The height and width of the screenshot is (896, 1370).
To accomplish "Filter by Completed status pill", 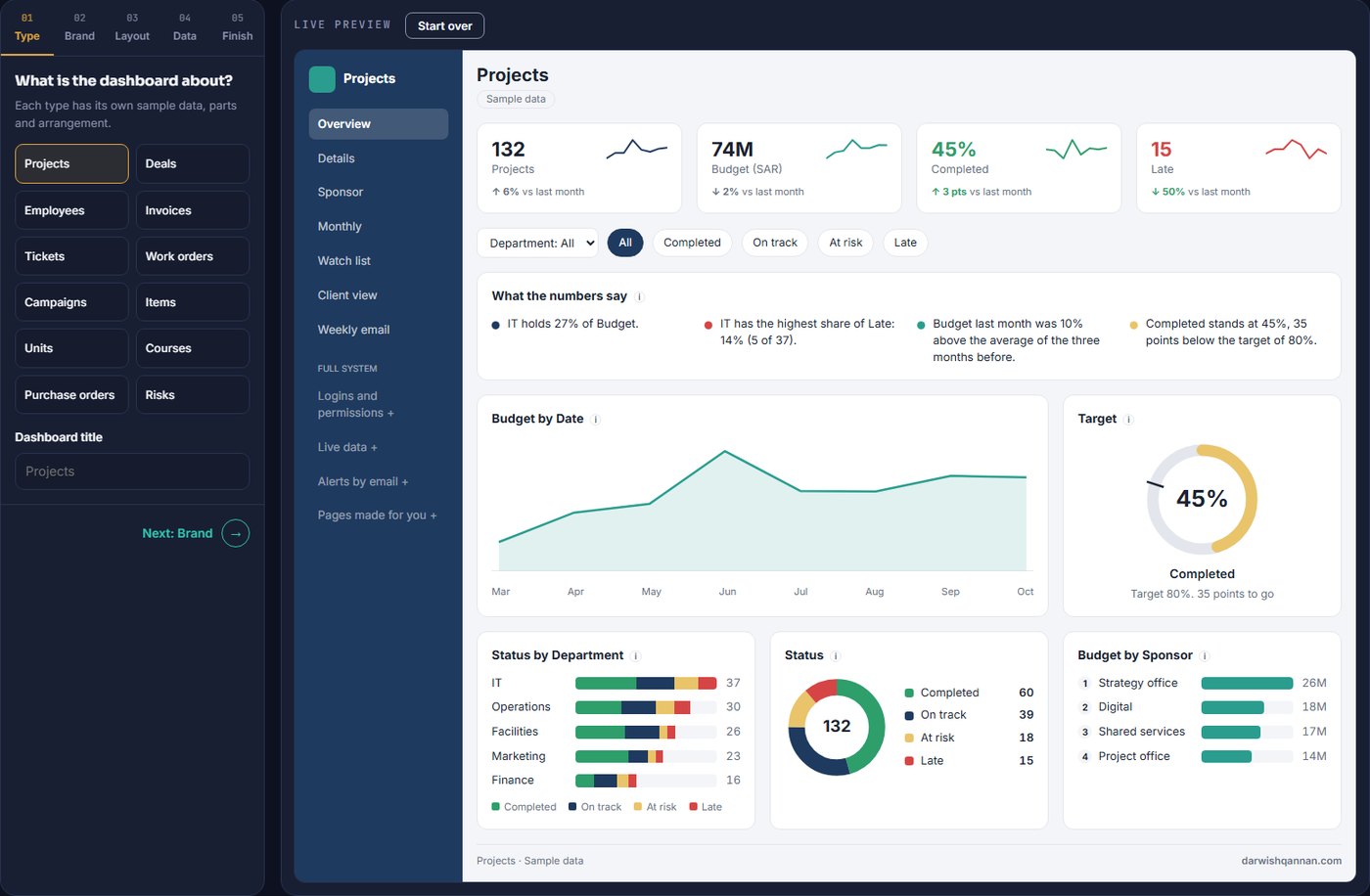I will [x=692, y=243].
